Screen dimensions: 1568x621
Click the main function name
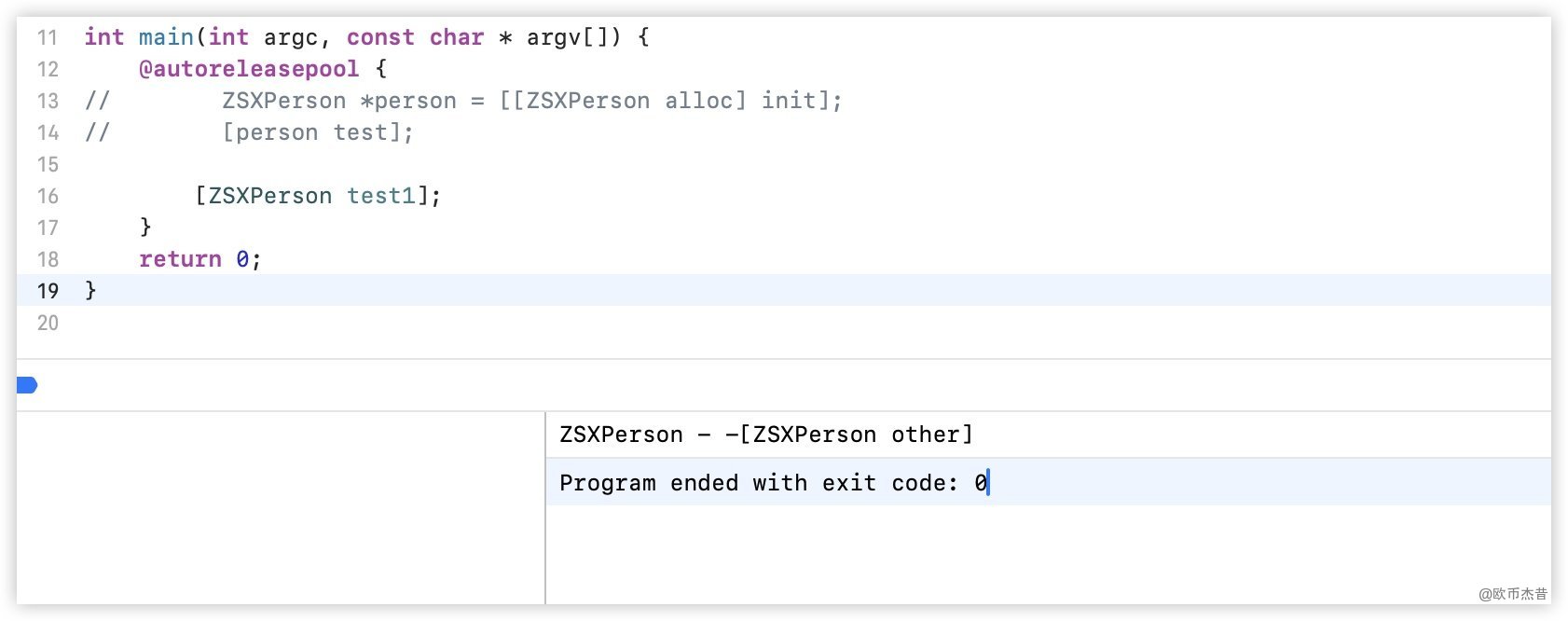pos(166,37)
